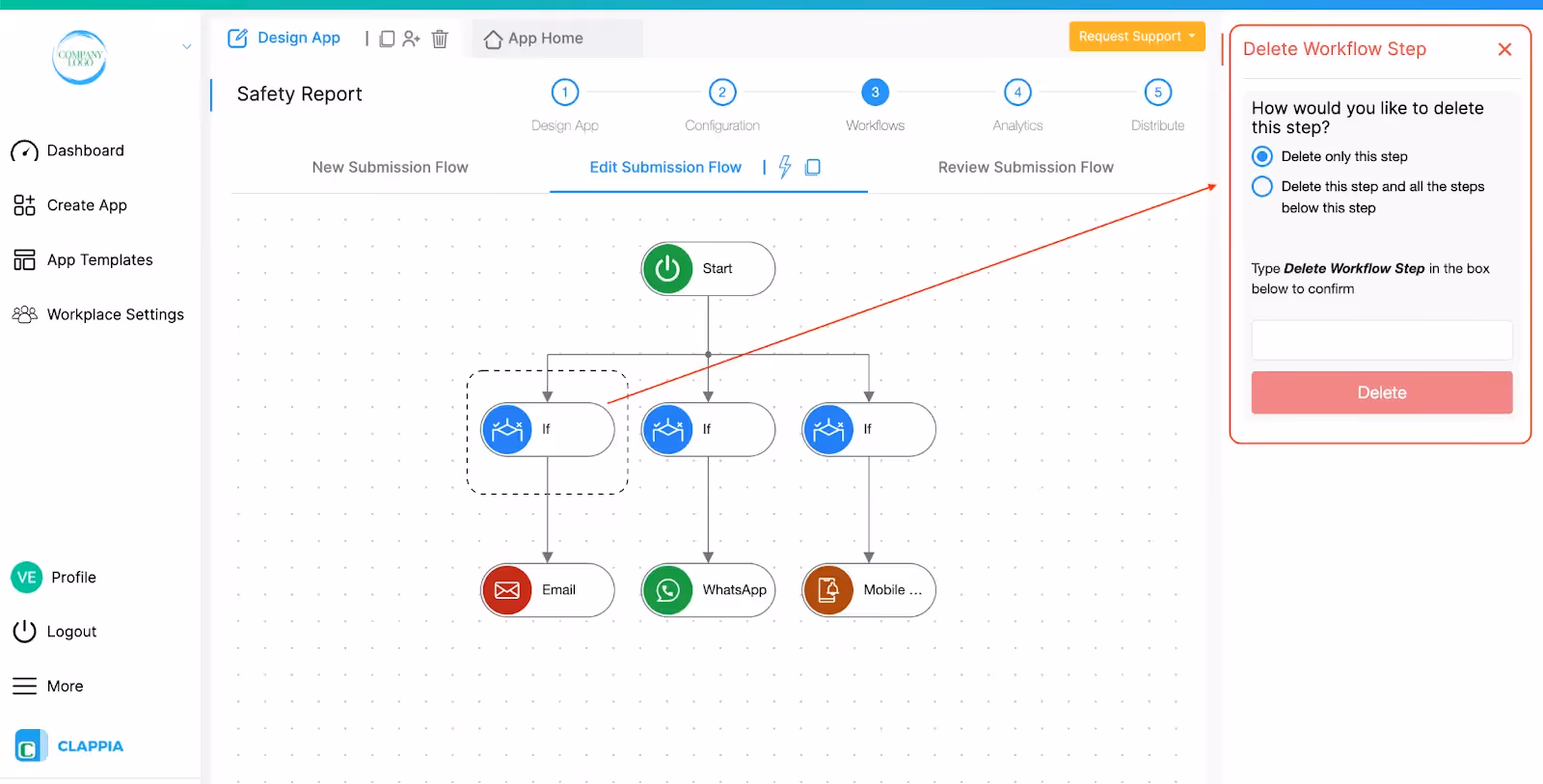Switch to Edit Submission Flow tab
1543x784 pixels.
pos(665,168)
